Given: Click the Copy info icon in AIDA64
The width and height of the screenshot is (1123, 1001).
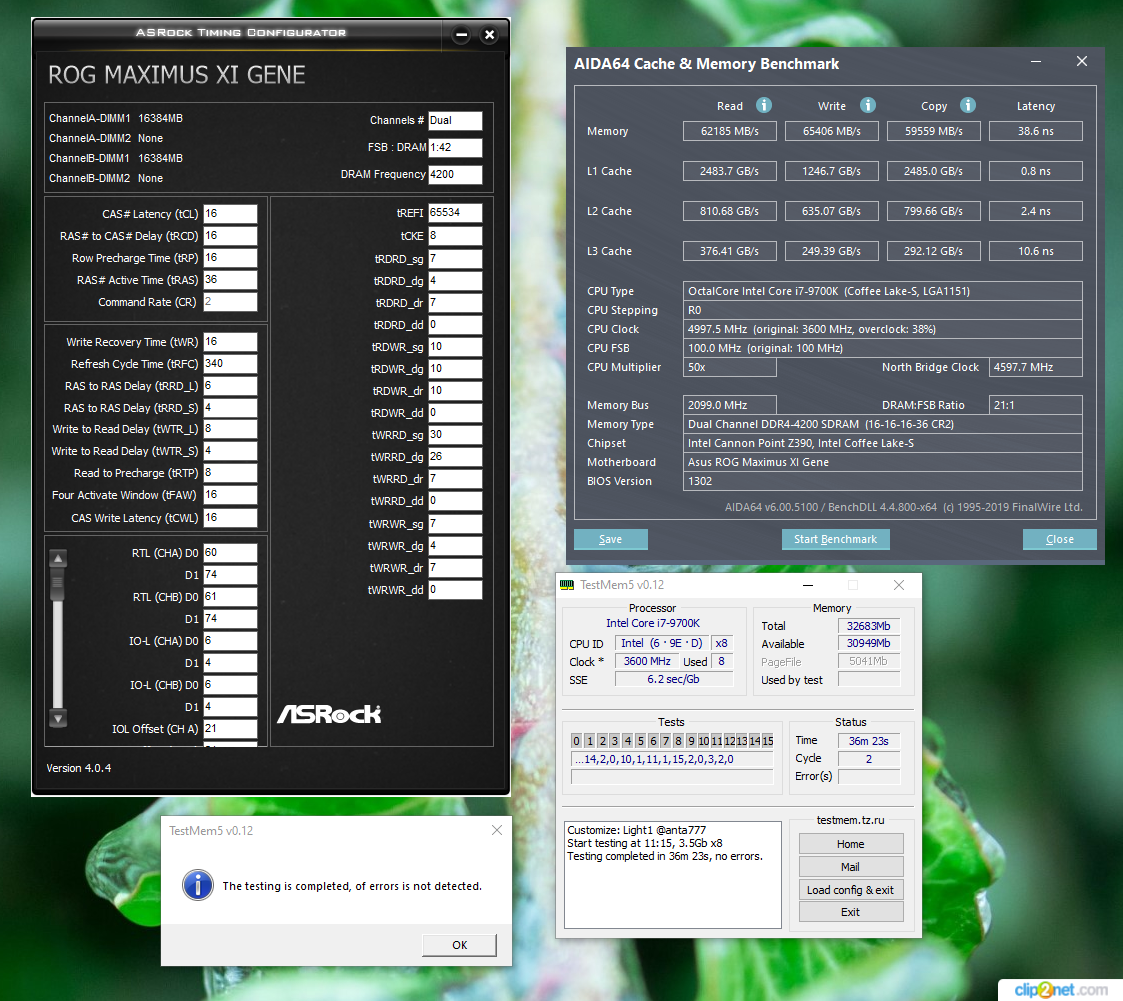Looking at the screenshot, I should coord(968,105).
